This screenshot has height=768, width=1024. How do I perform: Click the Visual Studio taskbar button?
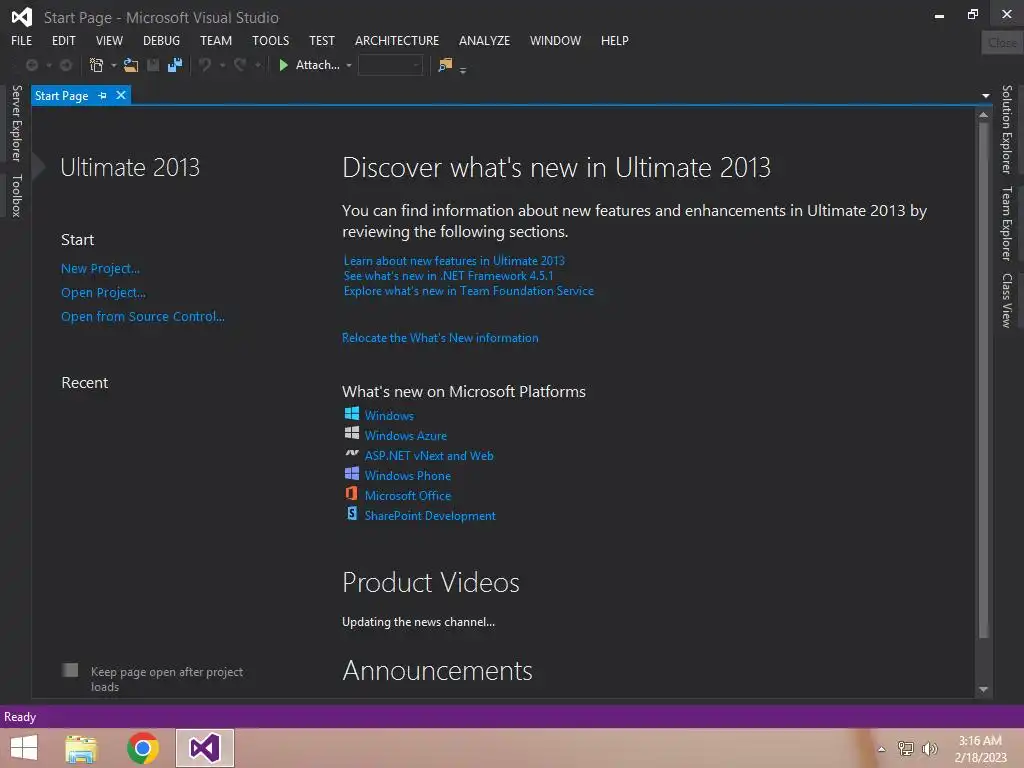(x=205, y=748)
